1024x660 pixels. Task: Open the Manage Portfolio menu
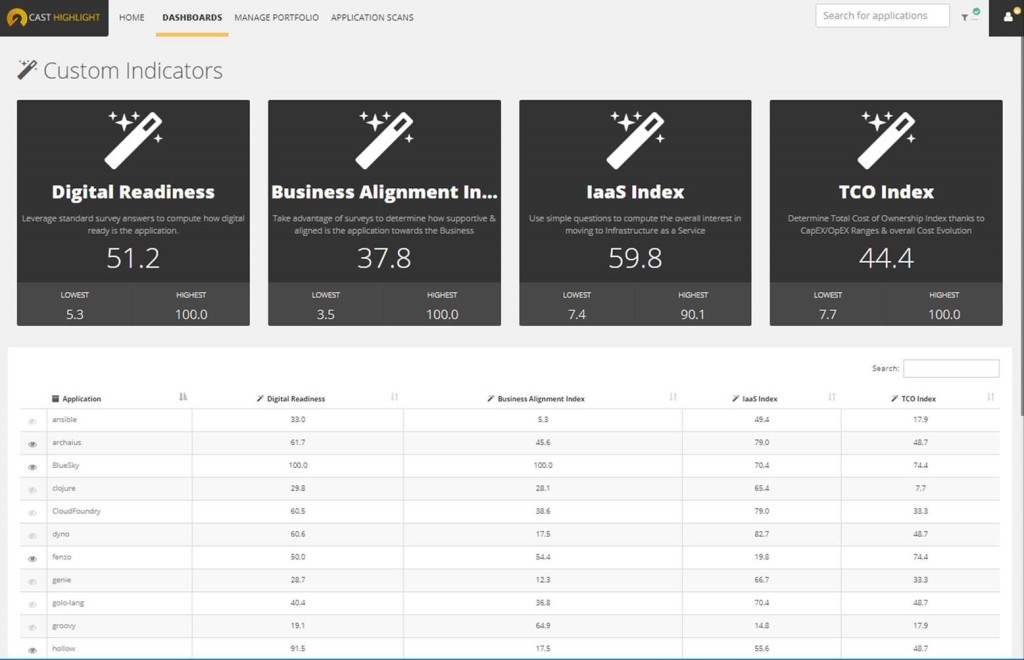[x=276, y=17]
